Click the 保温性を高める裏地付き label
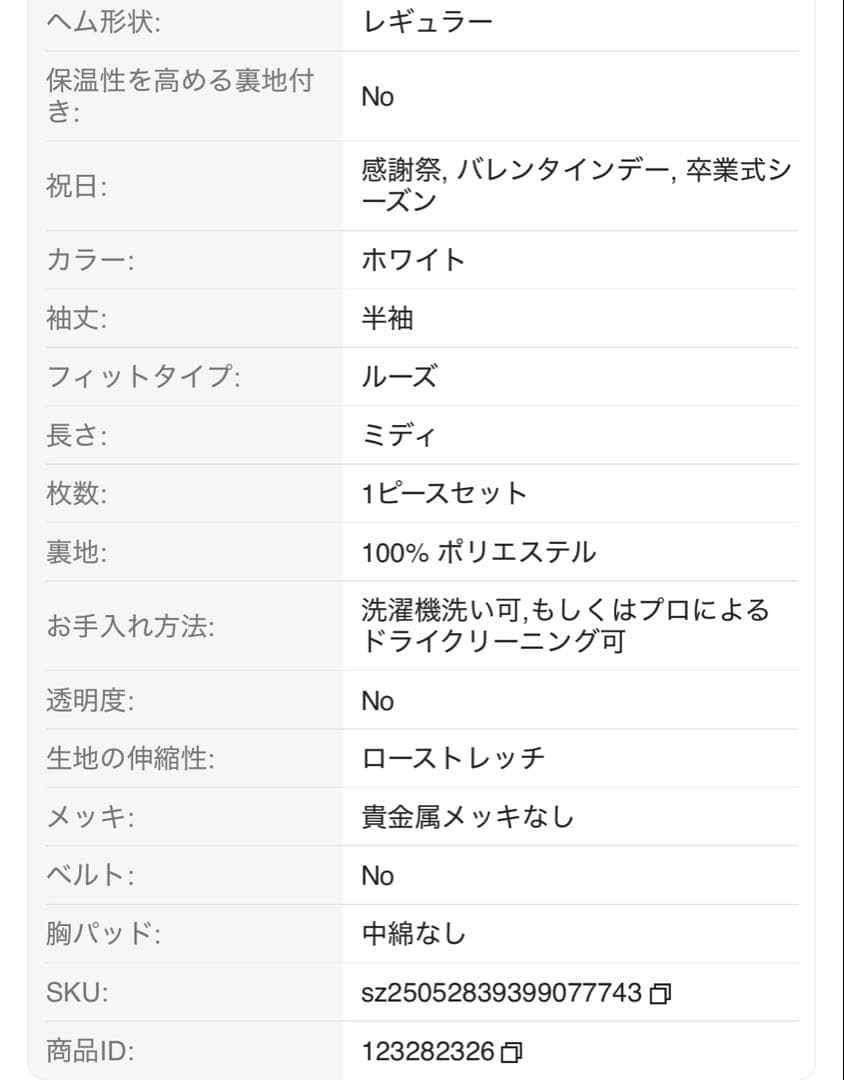The height and width of the screenshot is (1080, 844). pos(181,96)
